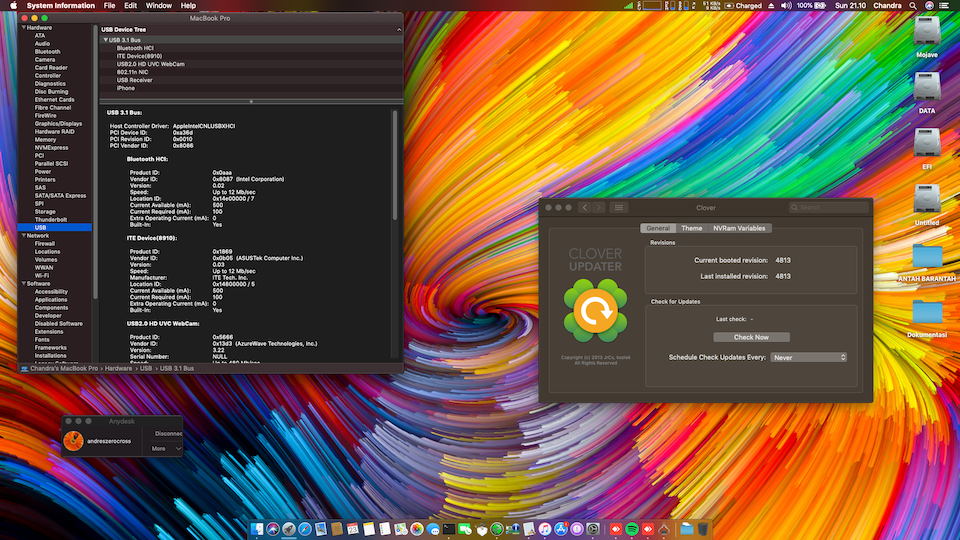Open Finder from the dock
960x540 pixels.
pyautogui.click(x=257, y=528)
